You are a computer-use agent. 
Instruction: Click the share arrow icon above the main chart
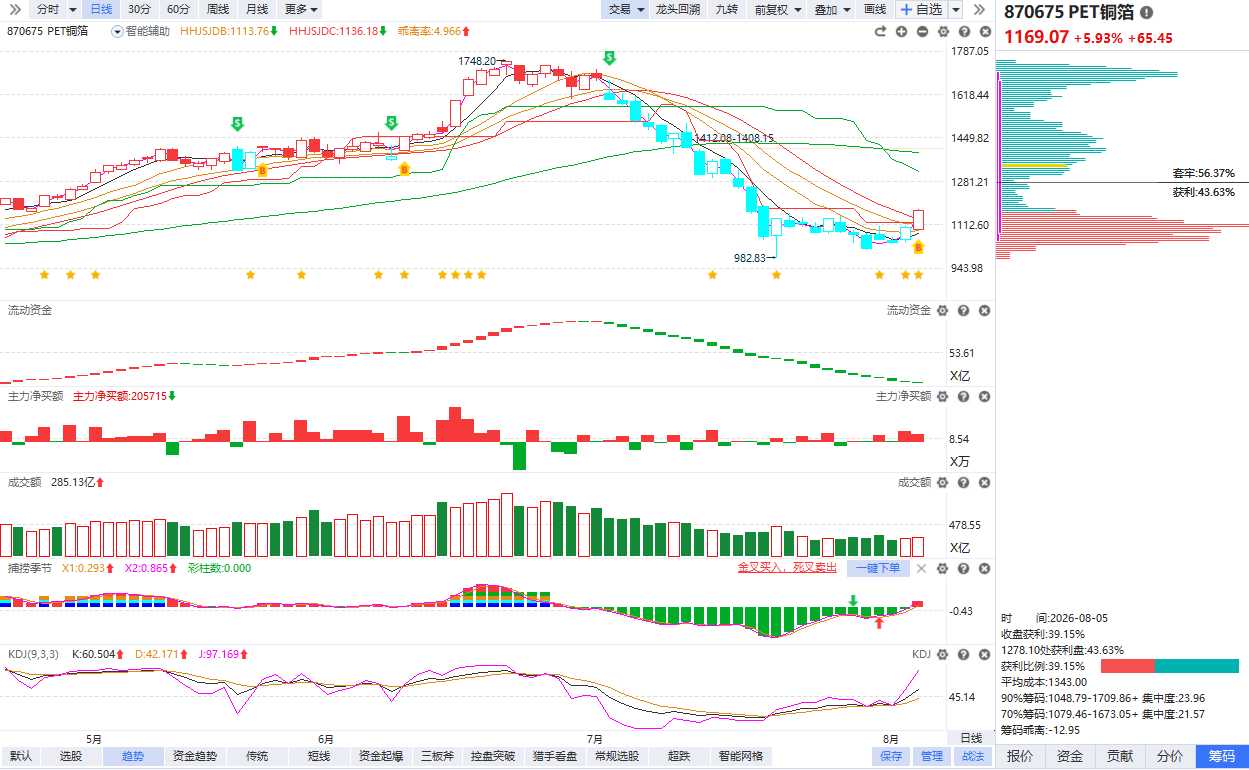click(x=880, y=31)
